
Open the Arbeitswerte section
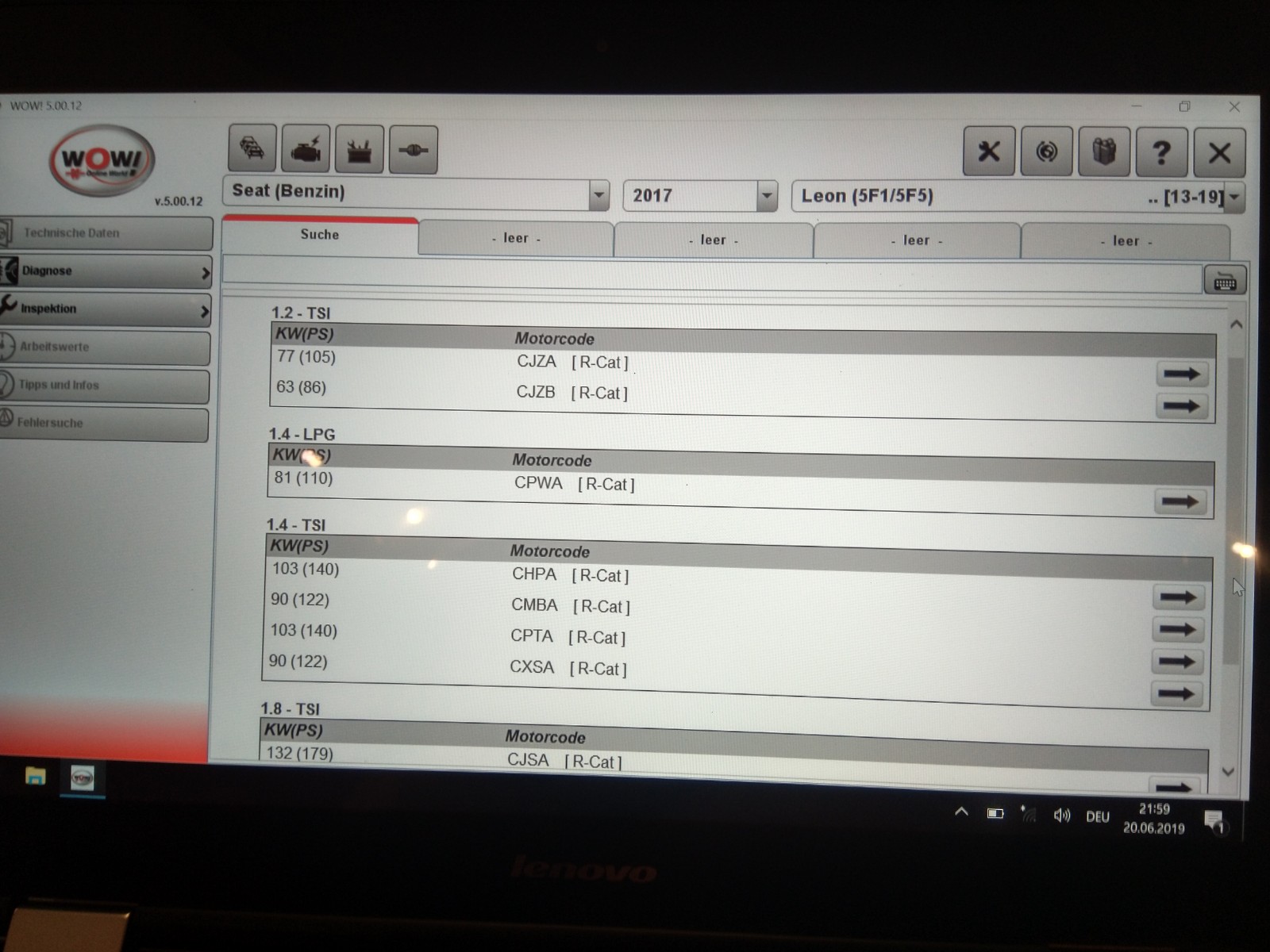(x=105, y=347)
